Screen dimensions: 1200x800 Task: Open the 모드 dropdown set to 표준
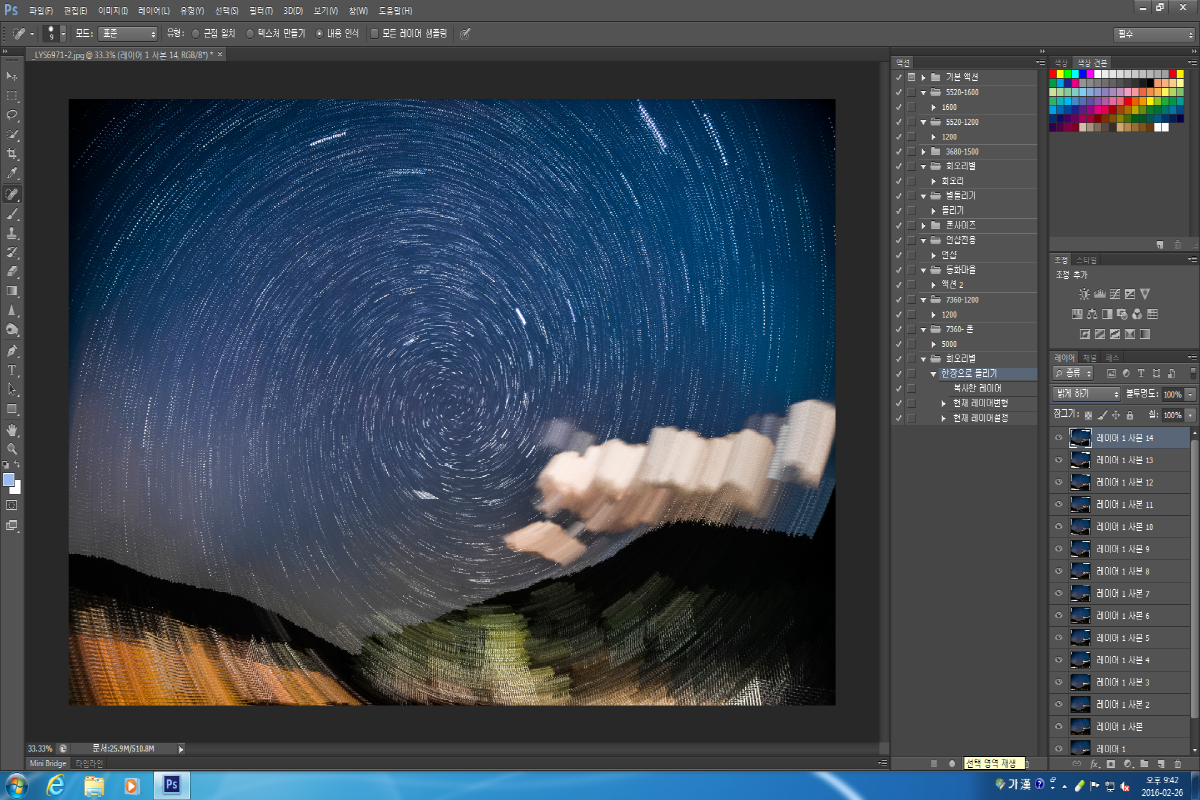(127, 33)
